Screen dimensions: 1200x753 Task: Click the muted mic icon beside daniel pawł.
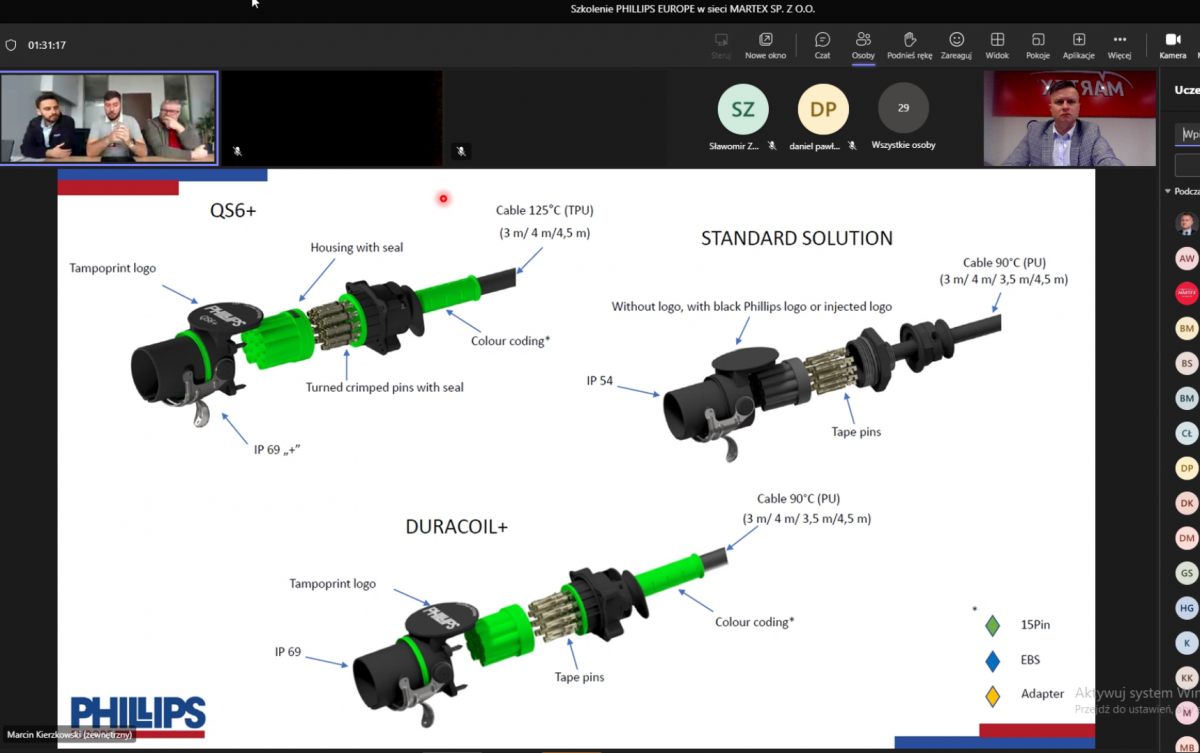[x=852, y=145]
